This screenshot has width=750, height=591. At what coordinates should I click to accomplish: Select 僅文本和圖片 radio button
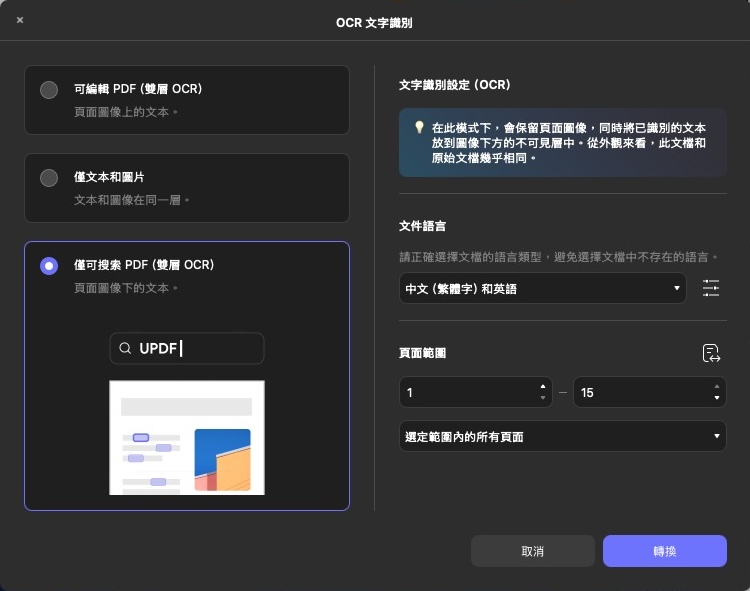(49, 178)
